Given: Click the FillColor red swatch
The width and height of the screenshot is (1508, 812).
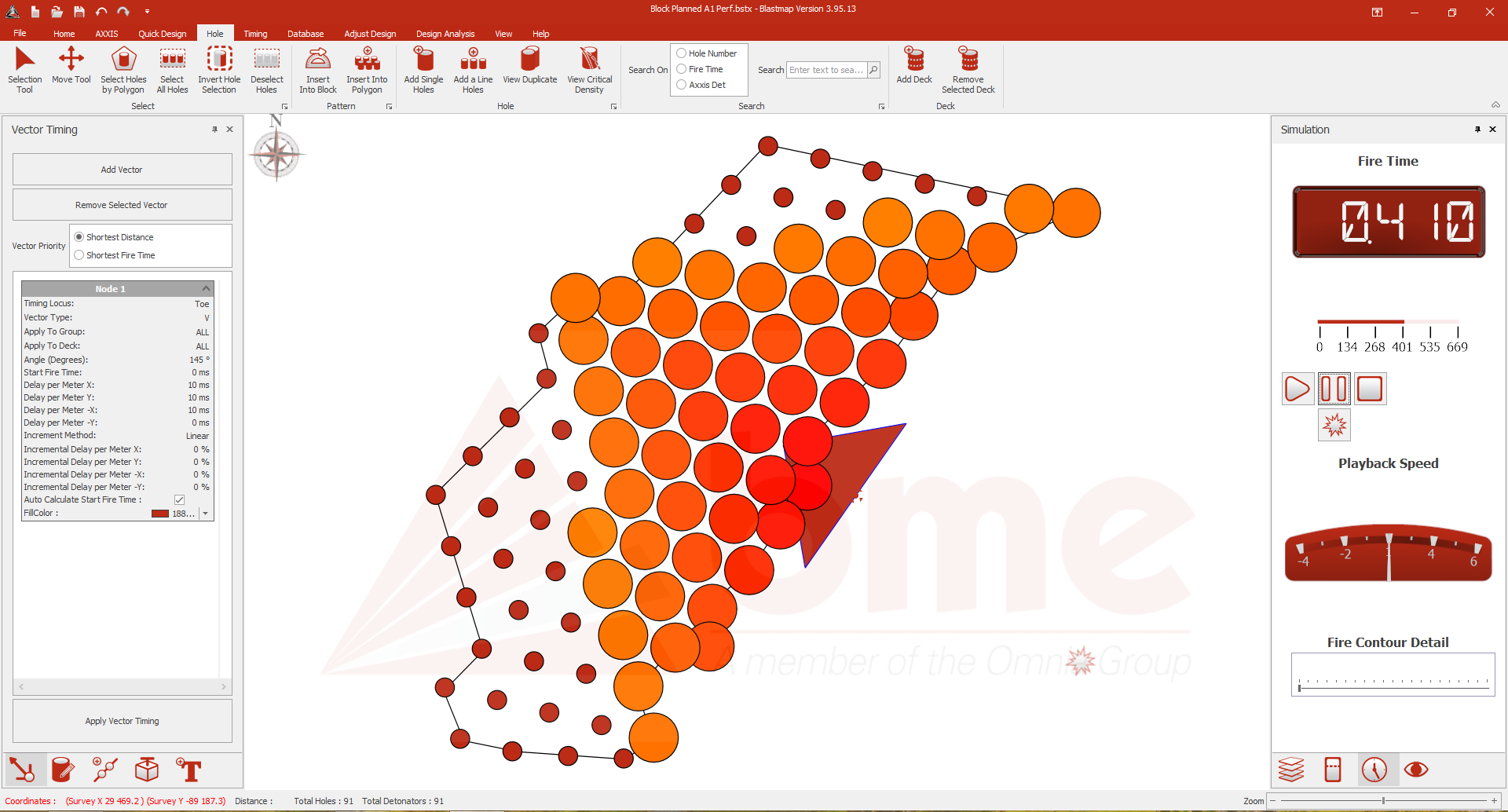Looking at the screenshot, I should [x=160, y=514].
